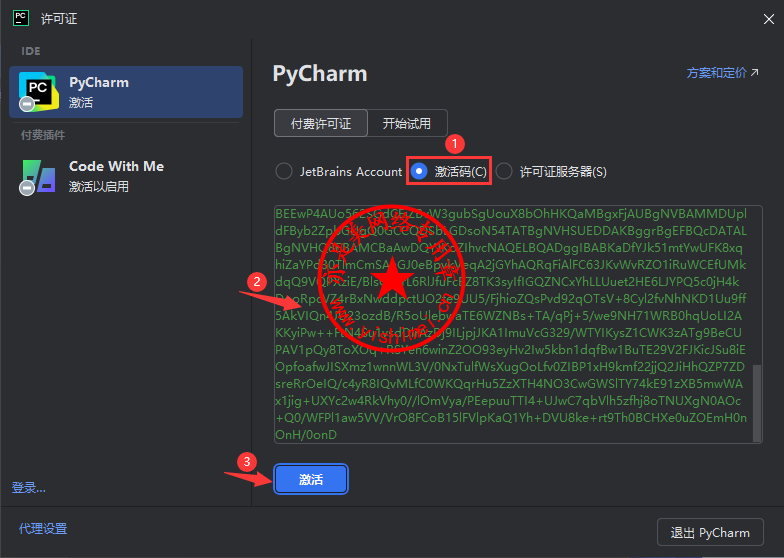Image resolution: width=784 pixels, height=558 pixels.
Task: Switch to the 付费许可证 tab
Action: click(321, 123)
